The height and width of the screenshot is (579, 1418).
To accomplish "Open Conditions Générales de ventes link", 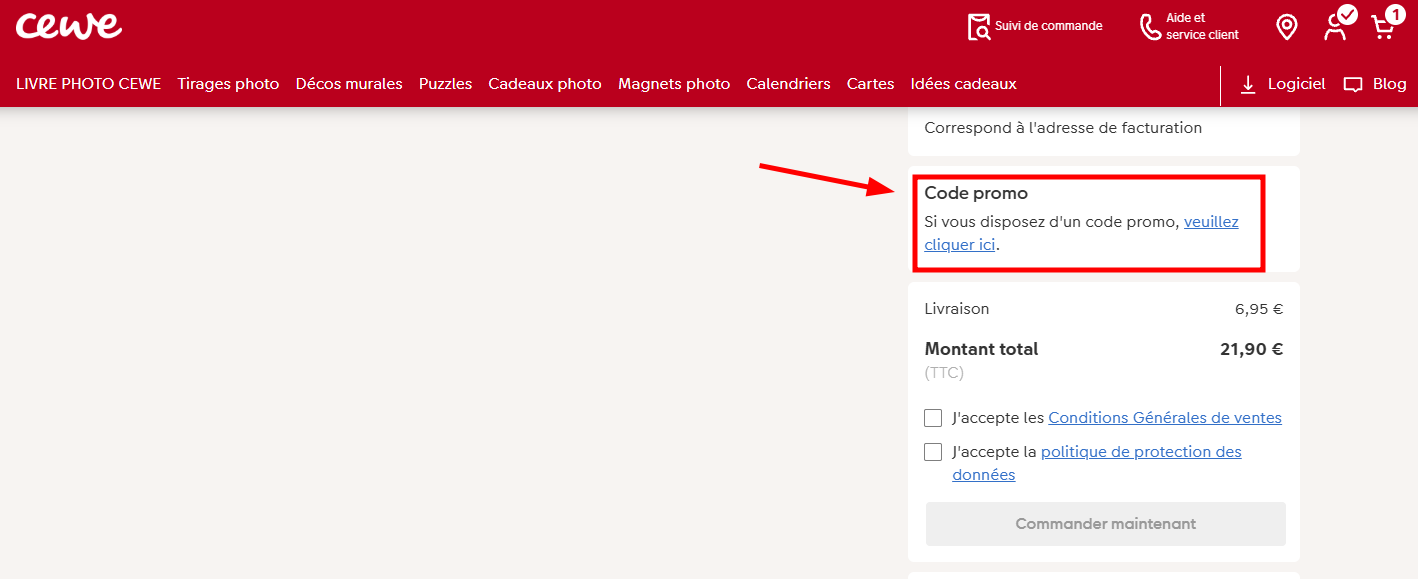I will (x=1164, y=418).
